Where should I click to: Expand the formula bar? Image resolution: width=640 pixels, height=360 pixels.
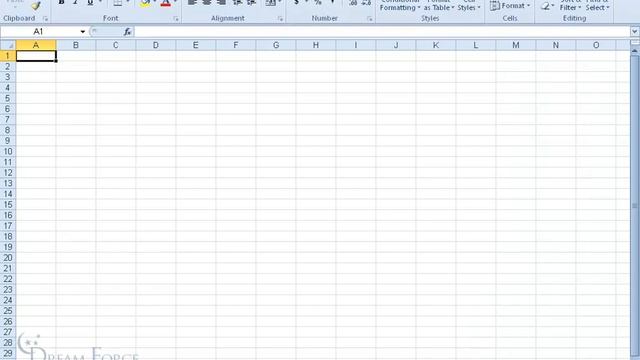635,31
